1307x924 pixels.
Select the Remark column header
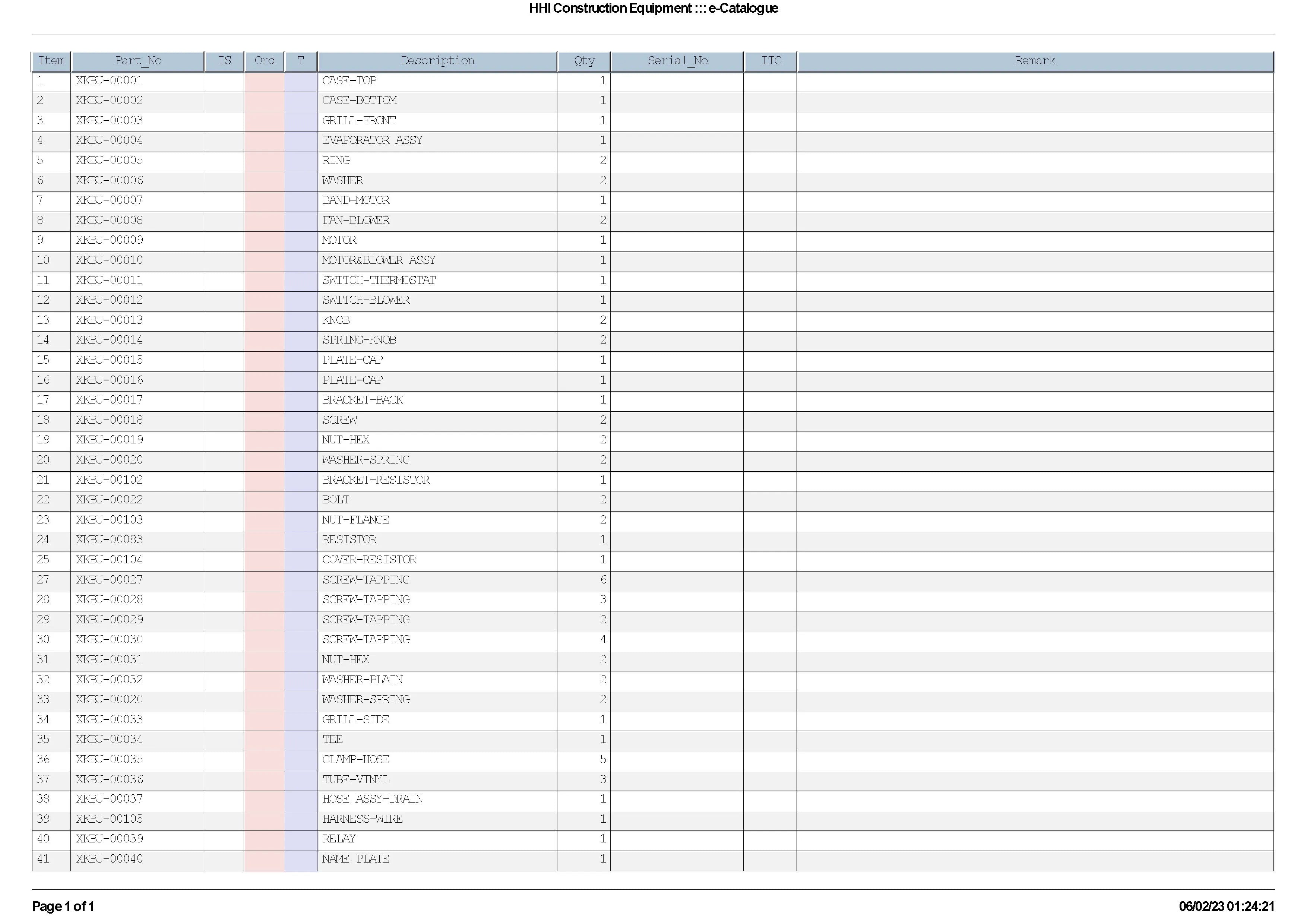[x=1034, y=61]
